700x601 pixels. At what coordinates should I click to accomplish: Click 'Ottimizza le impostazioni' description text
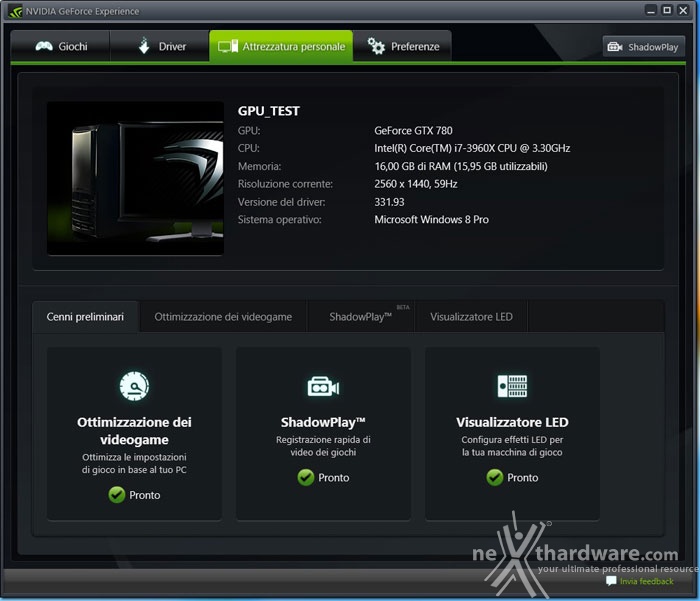[x=134, y=457]
